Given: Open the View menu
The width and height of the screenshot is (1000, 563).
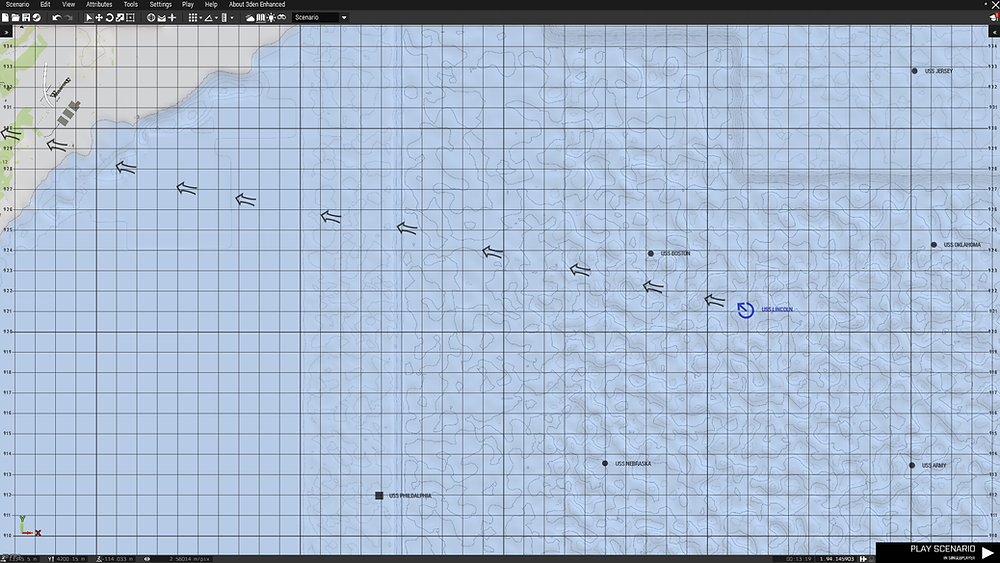Looking at the screenshot, I should pyautogui.click(x=68, y=4).
